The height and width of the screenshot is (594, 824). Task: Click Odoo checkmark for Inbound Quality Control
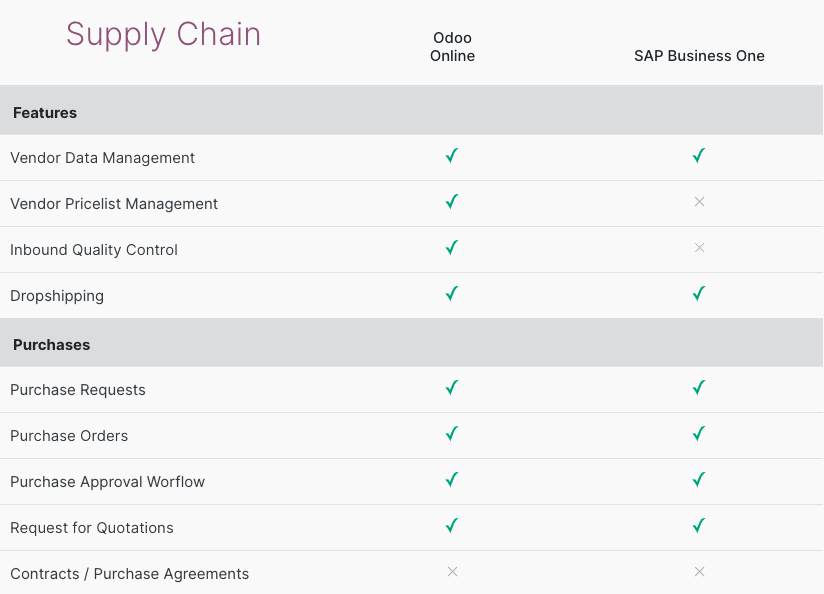452,248
